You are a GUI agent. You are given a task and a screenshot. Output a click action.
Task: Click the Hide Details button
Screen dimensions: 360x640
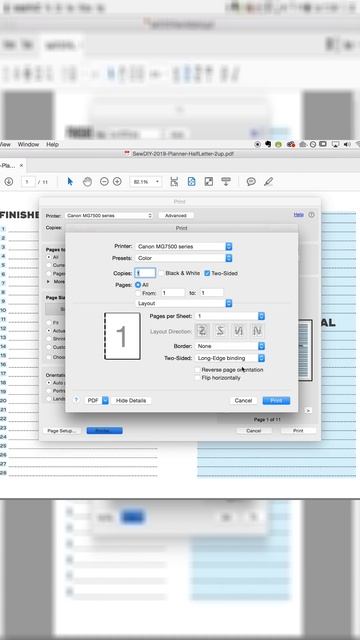(x=131, y=400)
